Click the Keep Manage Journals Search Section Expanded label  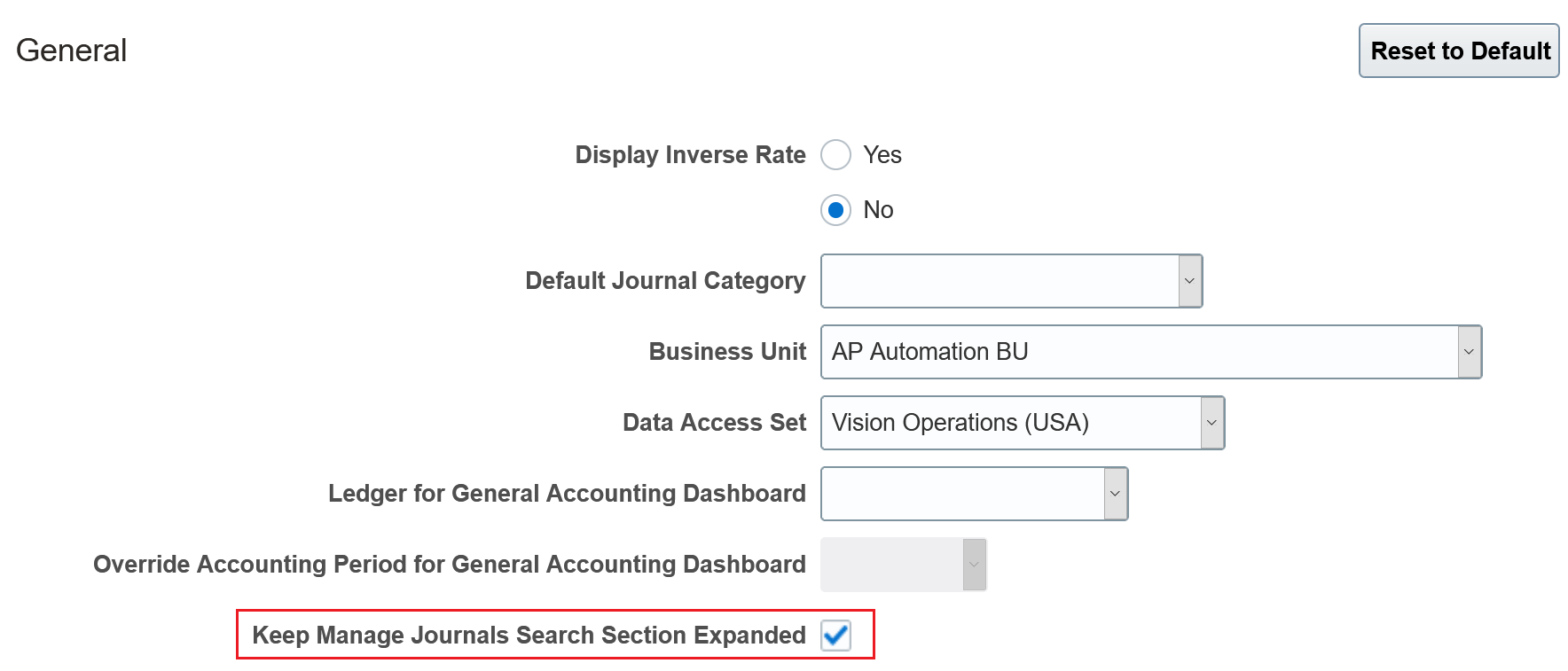(529, 636)
